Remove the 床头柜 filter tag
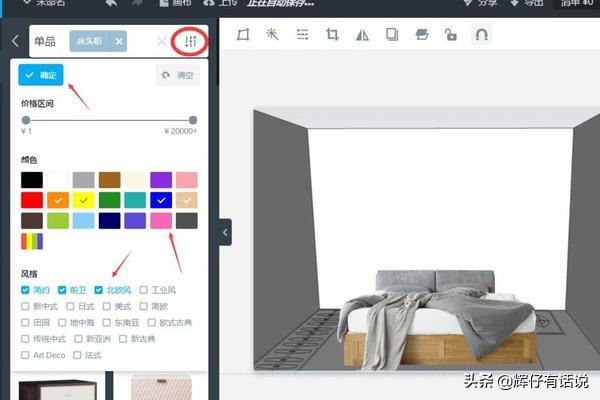The height and width of the screenshot is (400, 600). coord(119,41)
